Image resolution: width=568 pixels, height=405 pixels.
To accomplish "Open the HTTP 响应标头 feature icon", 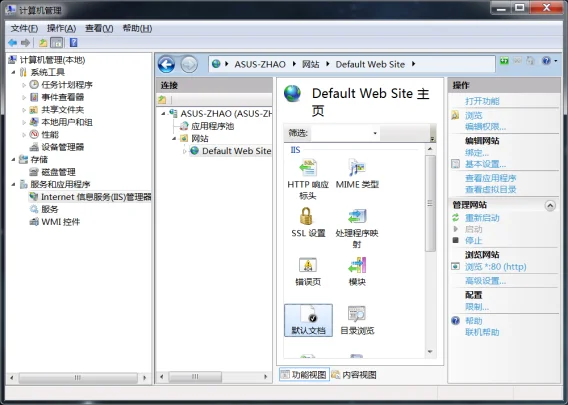I will coord(308,179).
